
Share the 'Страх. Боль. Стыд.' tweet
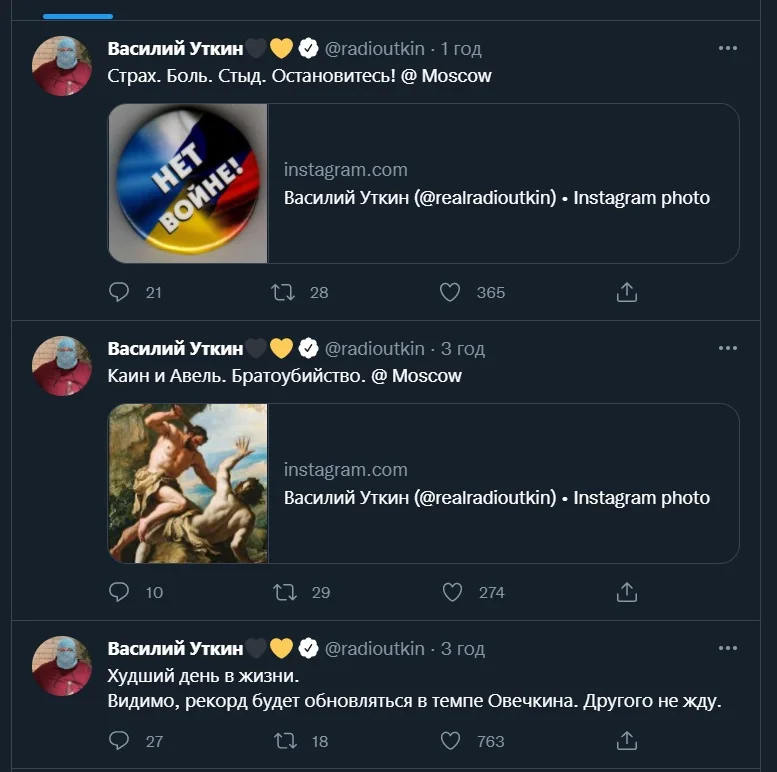(627, 292)
